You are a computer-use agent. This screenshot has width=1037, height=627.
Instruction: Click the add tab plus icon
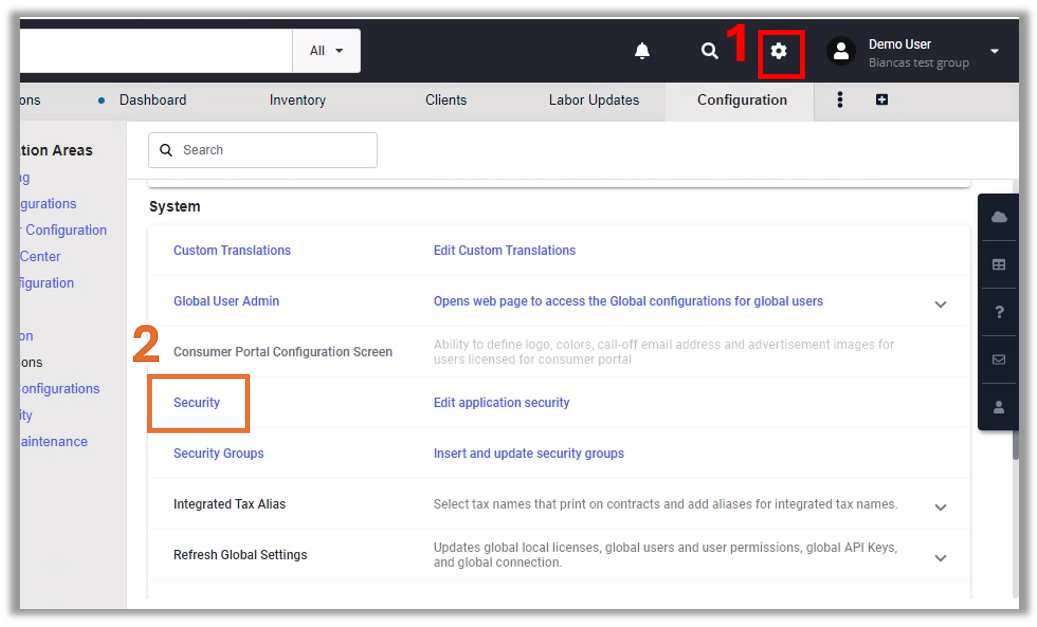click(x=881, y=100)
